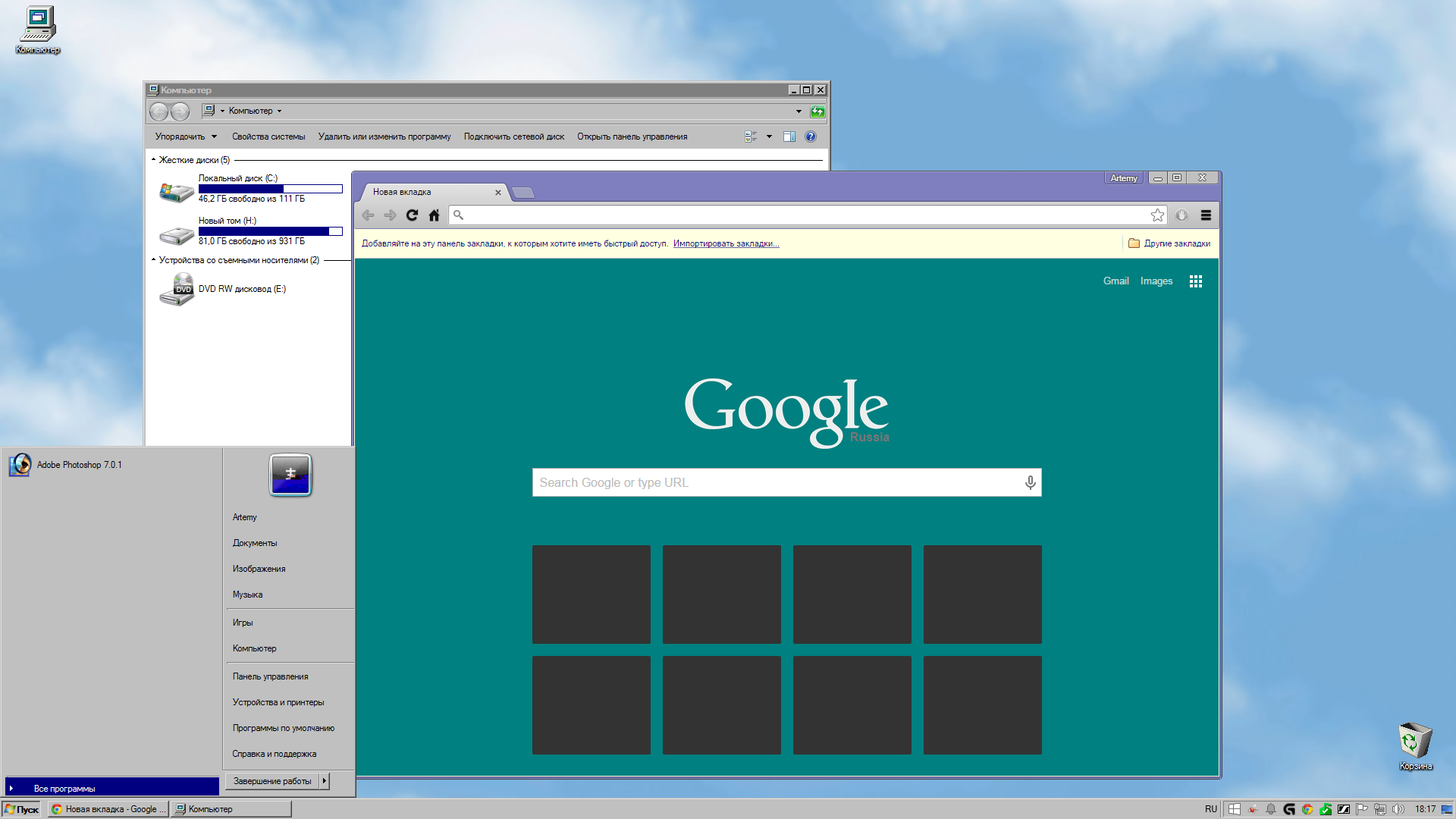Toggle the Explorer preview pane icon
Image resolution: width=1456 pixels, height=819 pixels.
pos(789,136)
